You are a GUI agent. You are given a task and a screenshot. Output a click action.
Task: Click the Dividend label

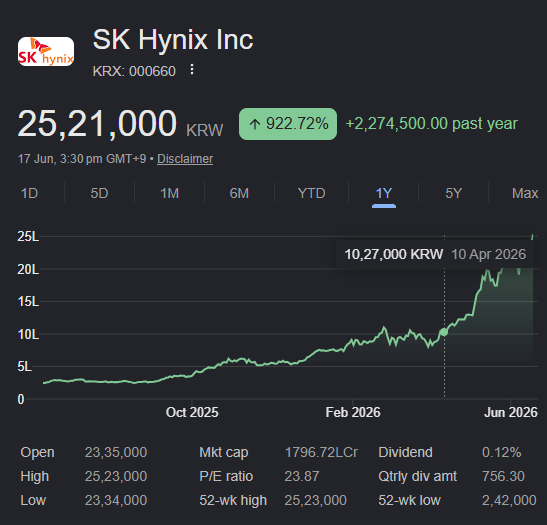coord(406,452)
